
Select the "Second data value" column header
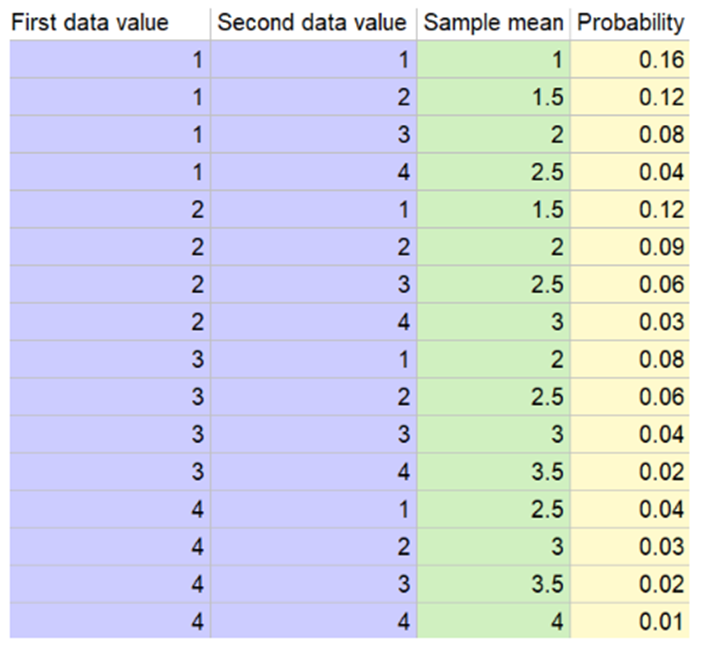click(x=312, y=22)
